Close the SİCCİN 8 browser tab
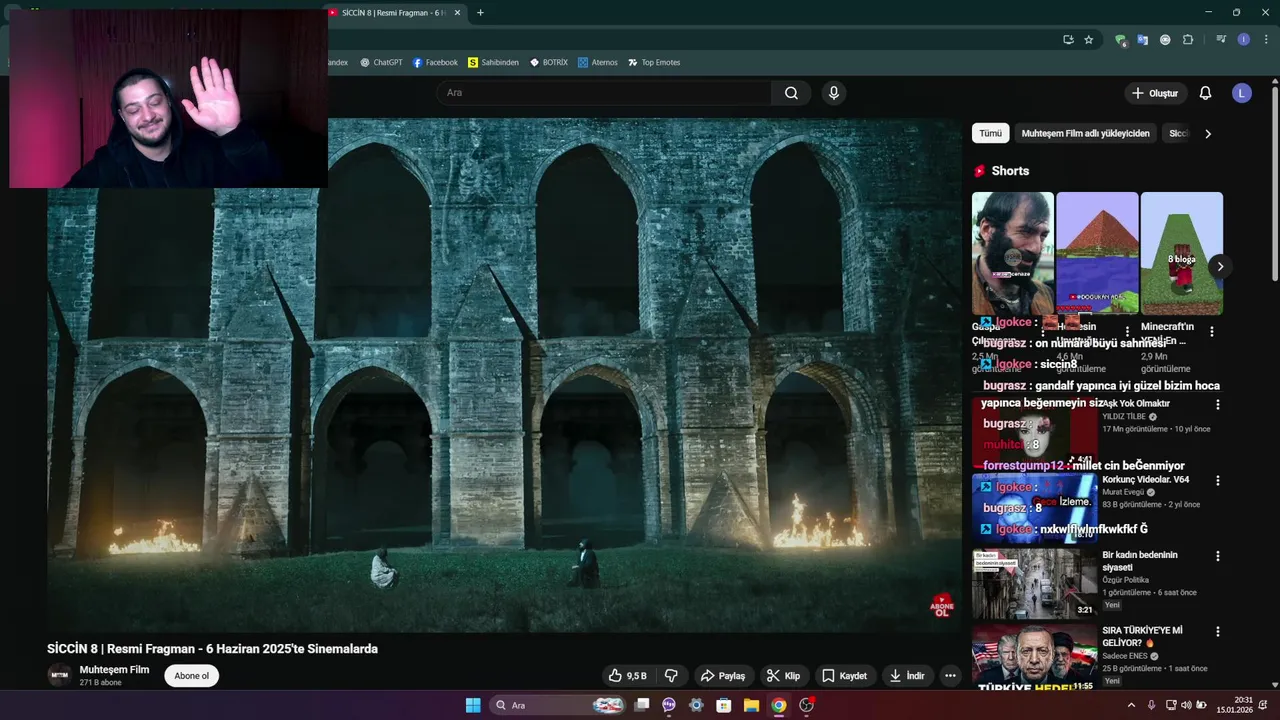The height and width of the screenshot is (720, 1280). (458, 13)
